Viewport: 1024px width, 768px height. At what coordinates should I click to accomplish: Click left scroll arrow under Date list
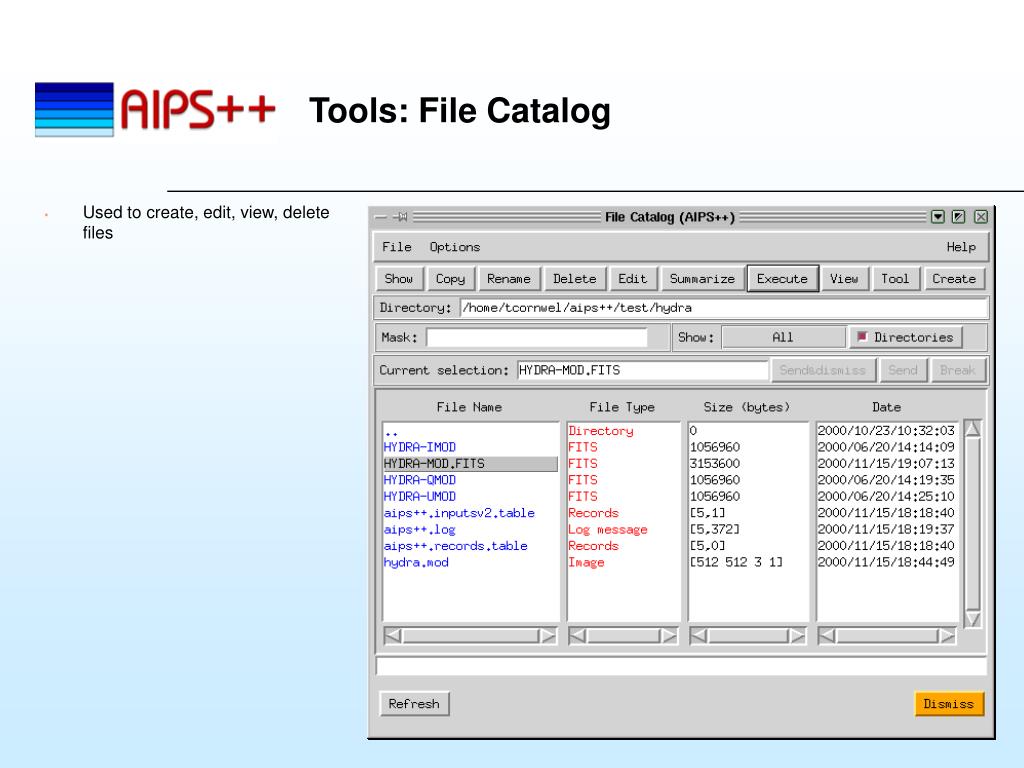(x=827, y=635)
